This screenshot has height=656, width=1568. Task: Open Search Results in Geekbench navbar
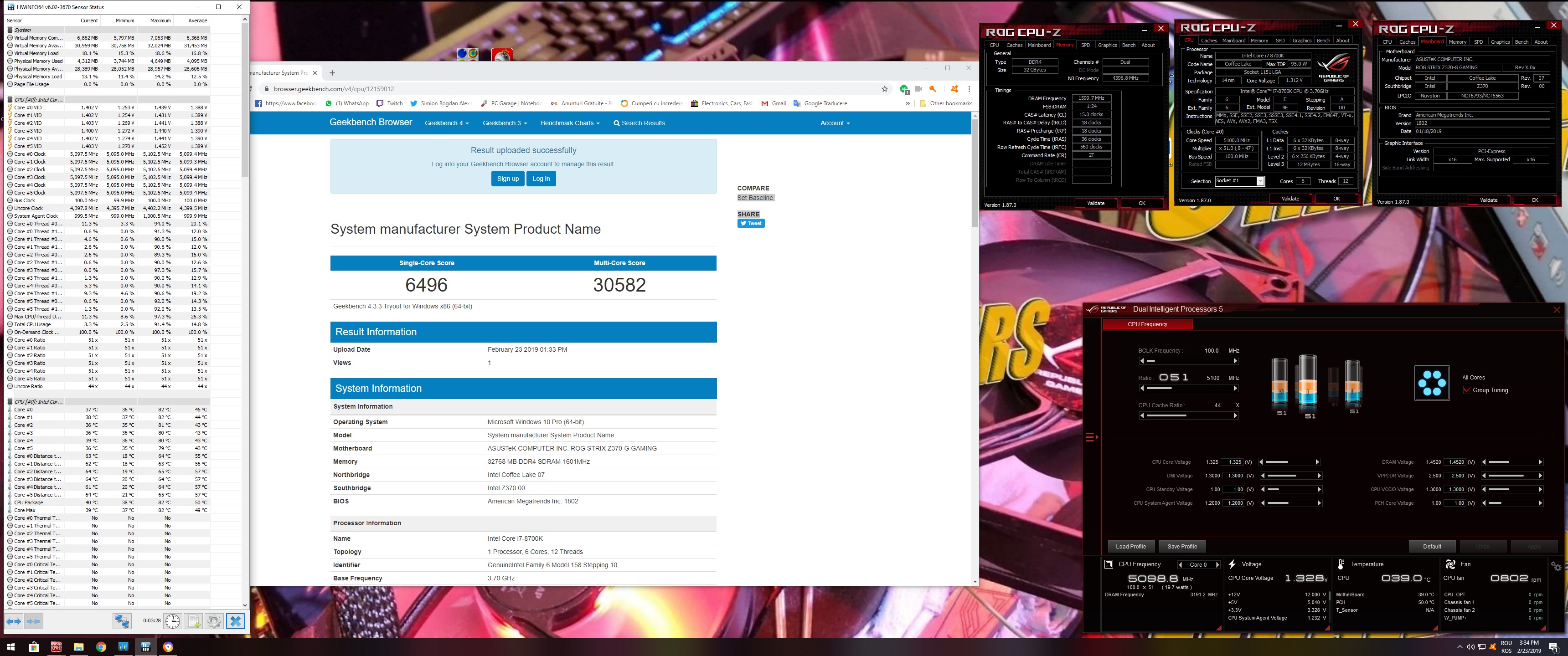(639, 123)
